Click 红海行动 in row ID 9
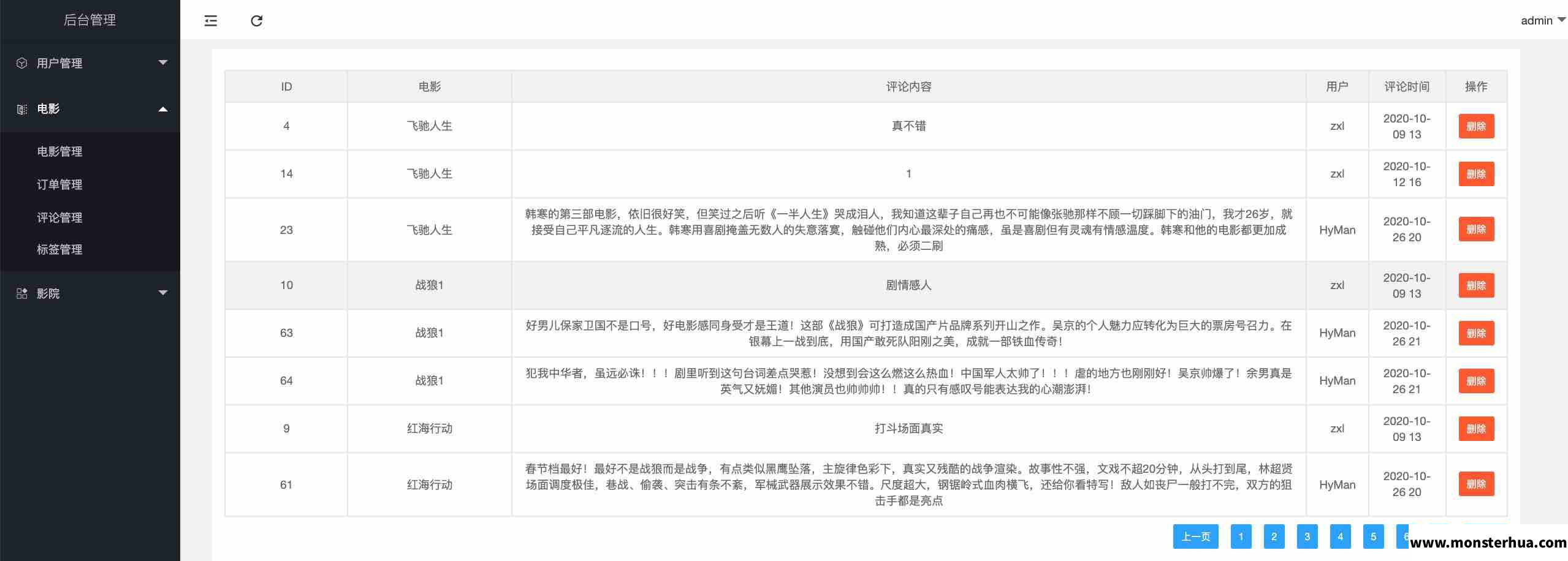Screen dimensions: 1568x561 click(x=429, y=429)
